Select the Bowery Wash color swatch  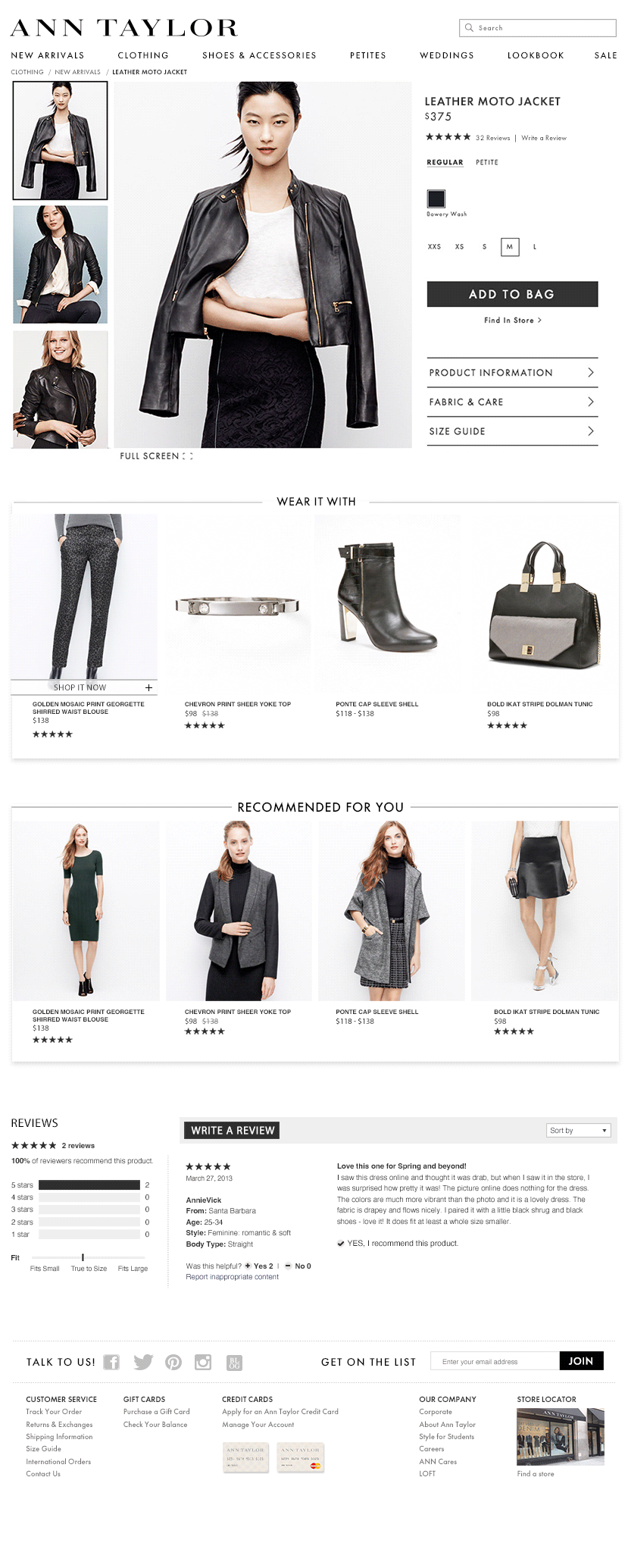[436, 199]
